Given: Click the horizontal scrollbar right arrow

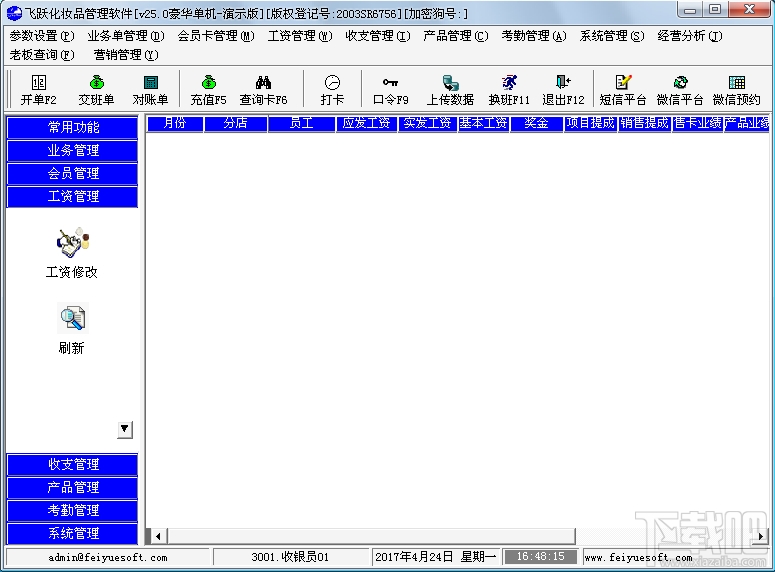Looking at the screenshot, I should 761,536.
